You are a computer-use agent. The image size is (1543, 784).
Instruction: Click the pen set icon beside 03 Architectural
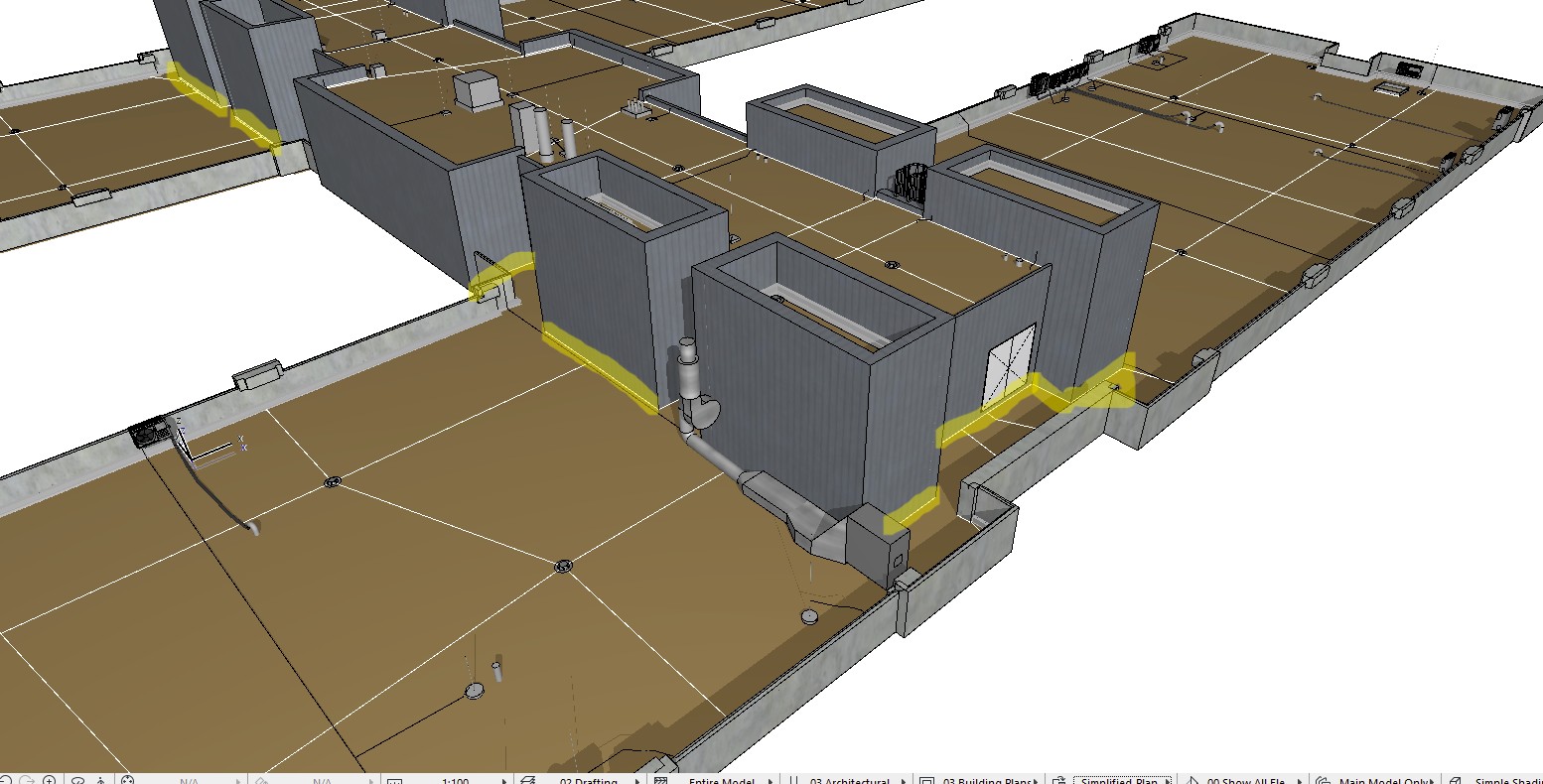click(x=793, y=781)
